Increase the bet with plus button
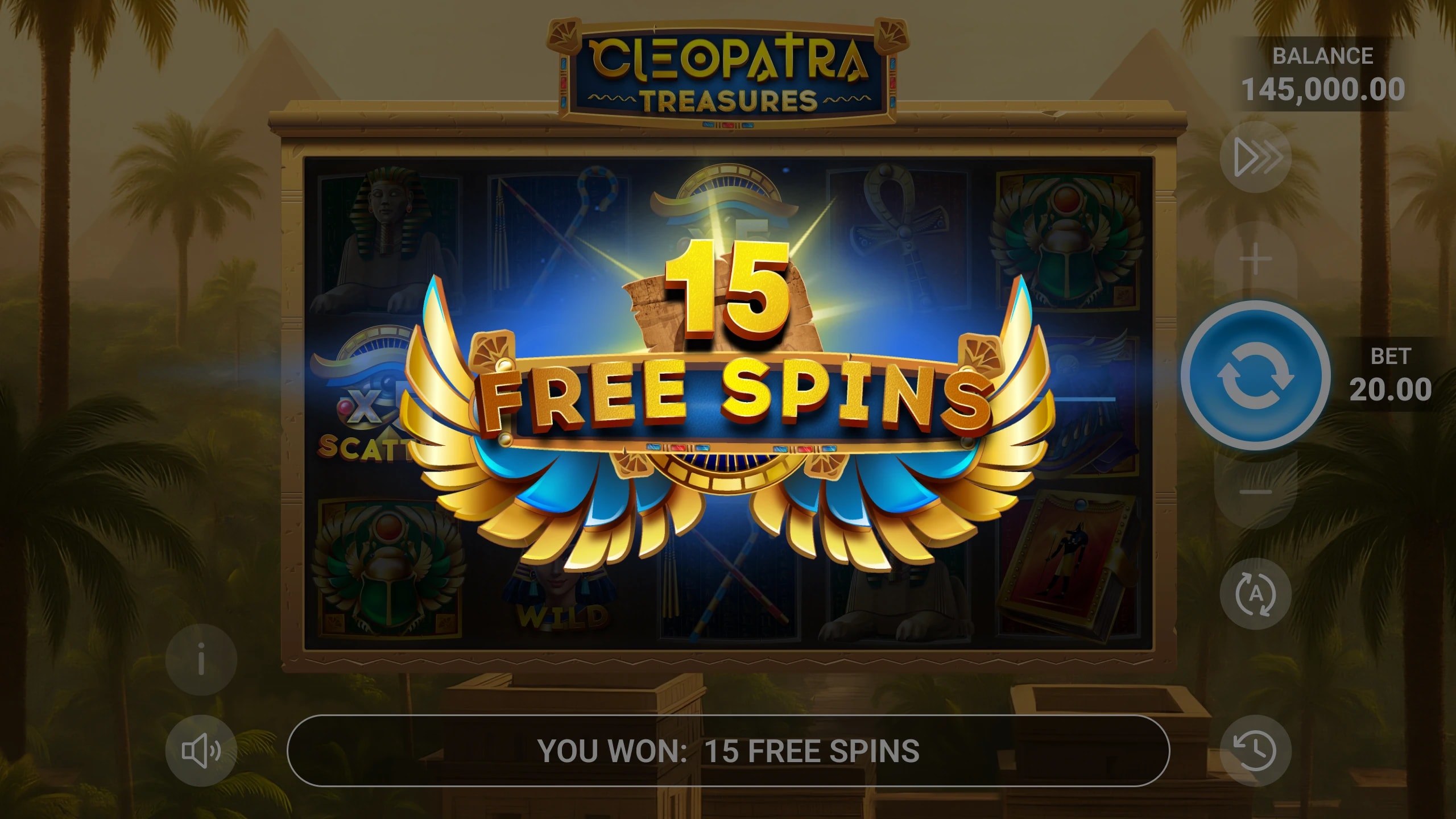Image resolution: width=1456 pixels, height=819 pixels. click(x=1255, y=260)
